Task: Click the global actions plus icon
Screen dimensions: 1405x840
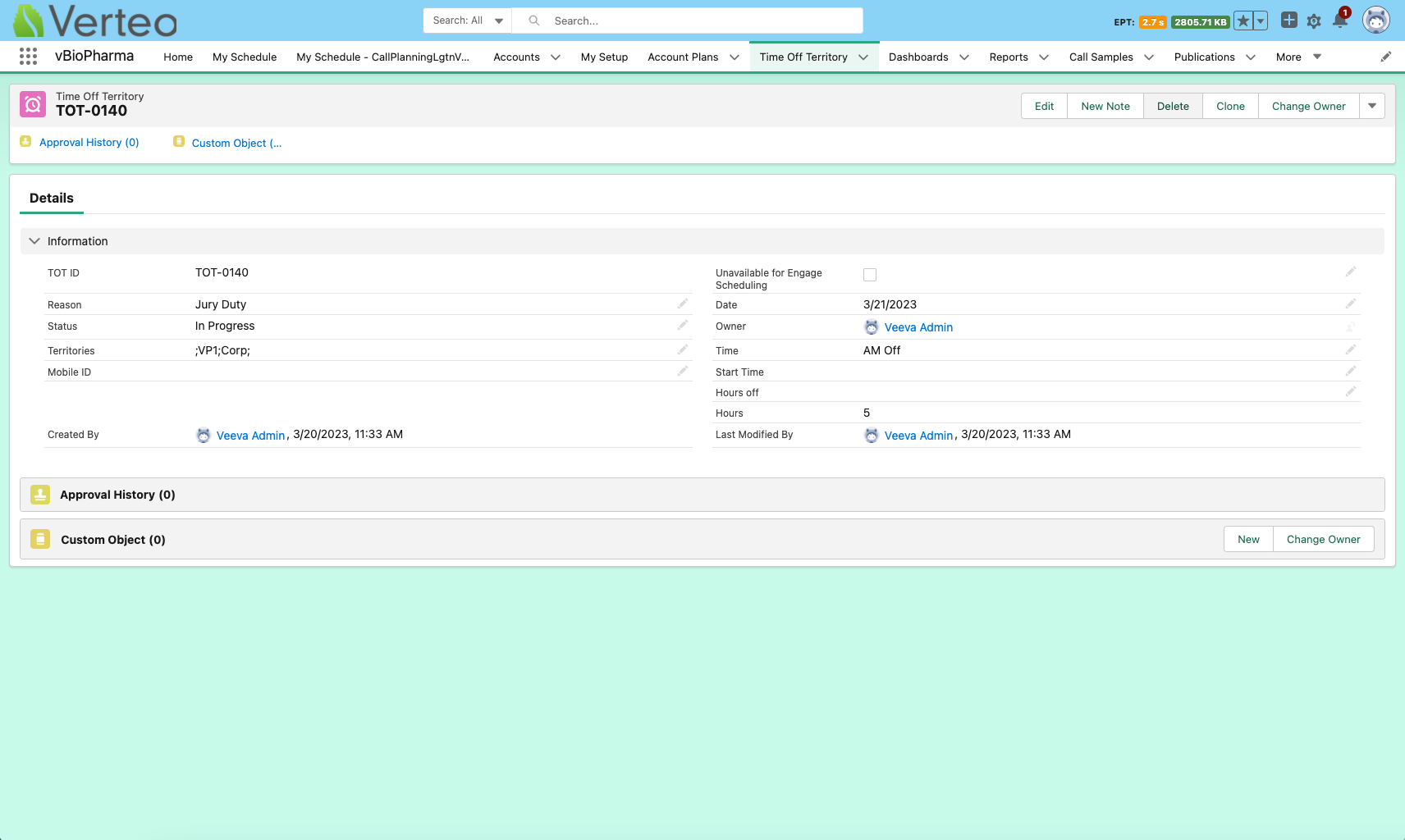Action: 1288,21
